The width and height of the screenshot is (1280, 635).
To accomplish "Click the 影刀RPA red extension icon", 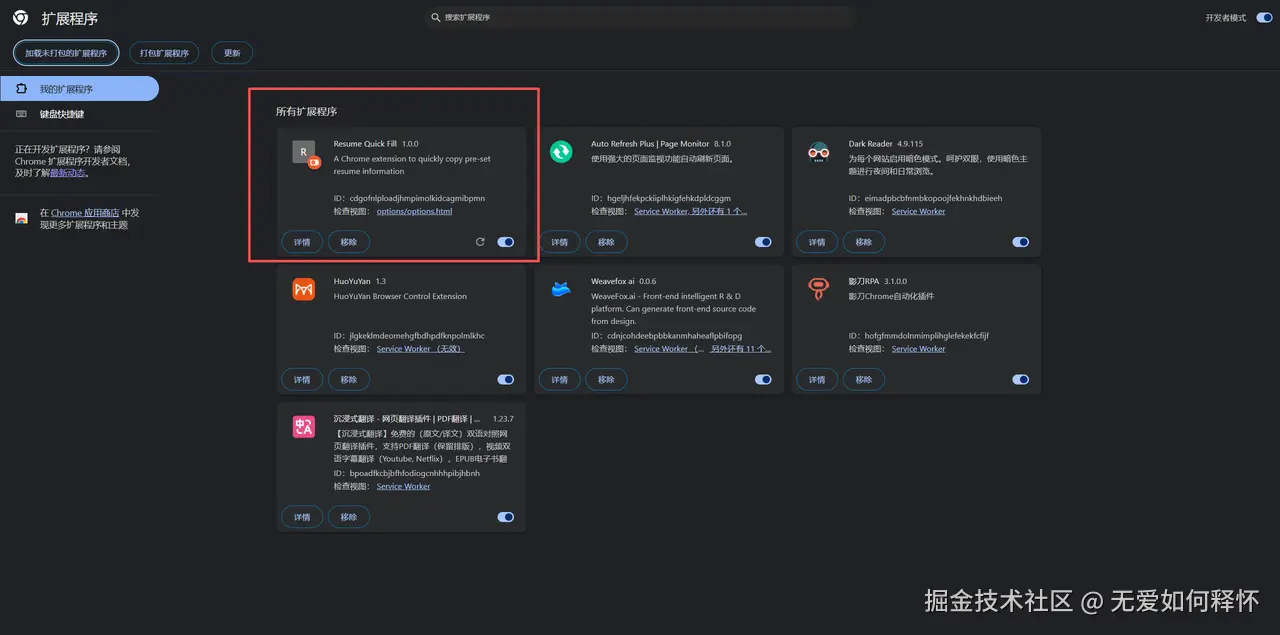I will coord(818,289).
